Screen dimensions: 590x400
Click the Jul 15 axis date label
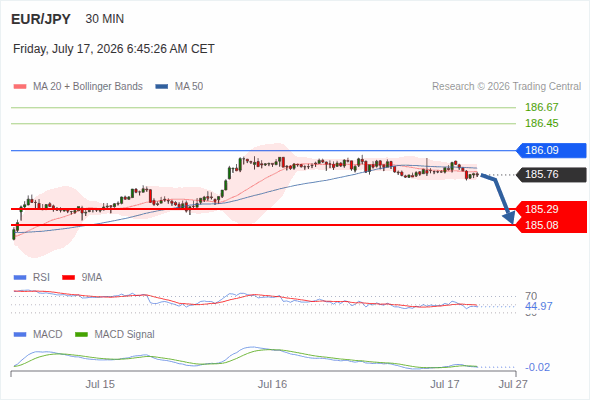[100, 384]
